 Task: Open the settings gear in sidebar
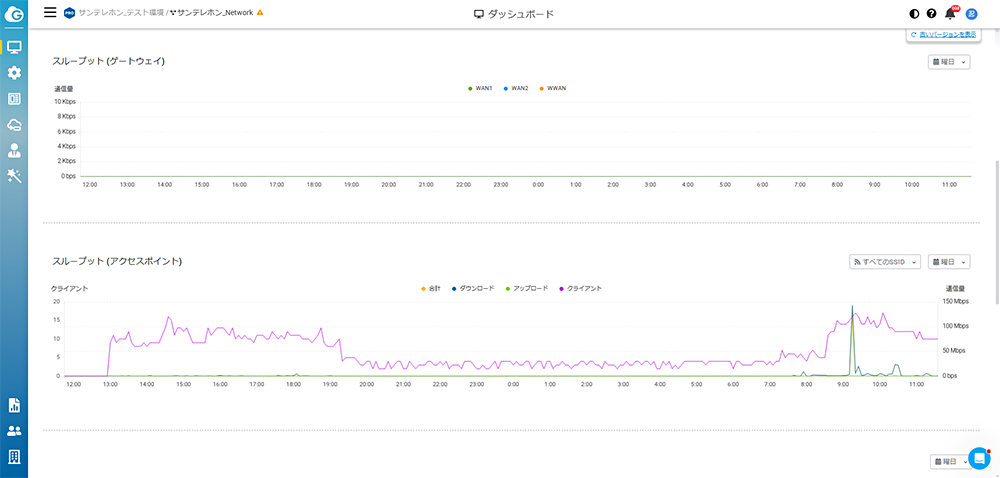click(14, 73)
